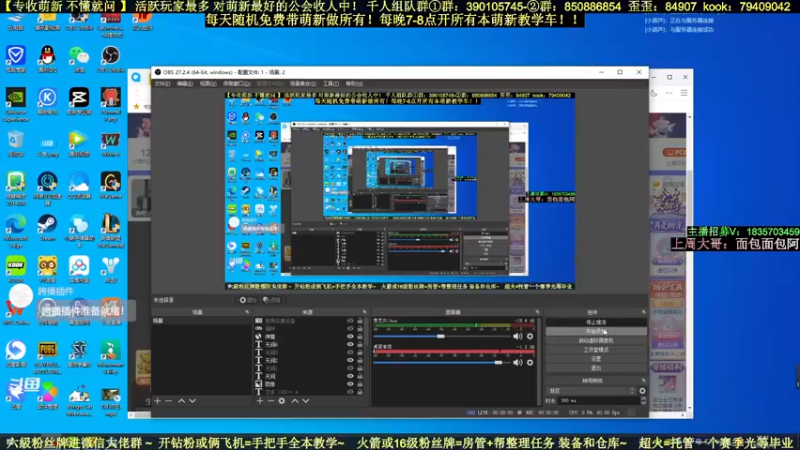Open the 渐变 transition type dropdown

click(x=591, y=391)
